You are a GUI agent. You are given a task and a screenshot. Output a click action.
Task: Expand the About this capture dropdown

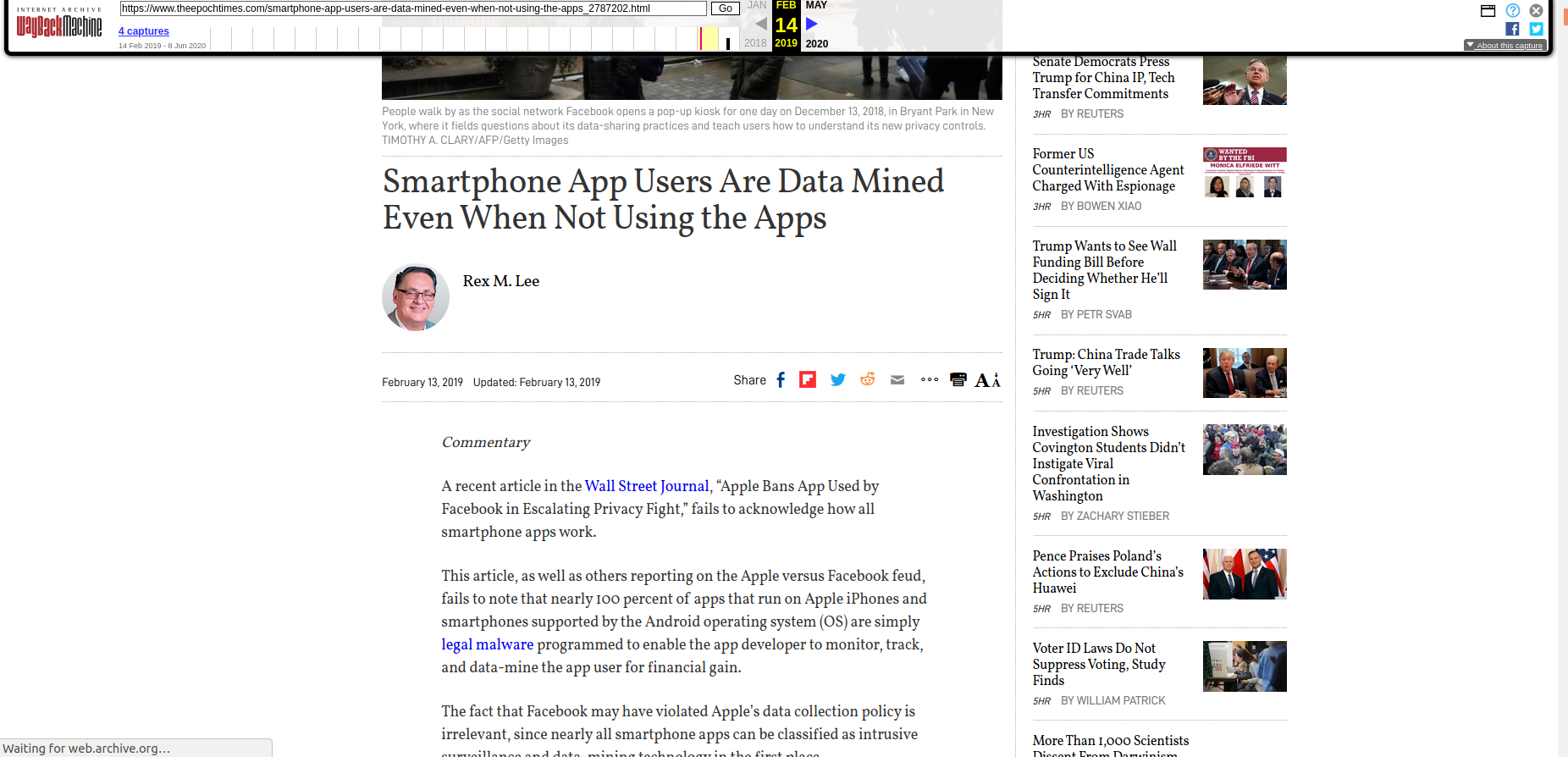[x=1505, y=46]
